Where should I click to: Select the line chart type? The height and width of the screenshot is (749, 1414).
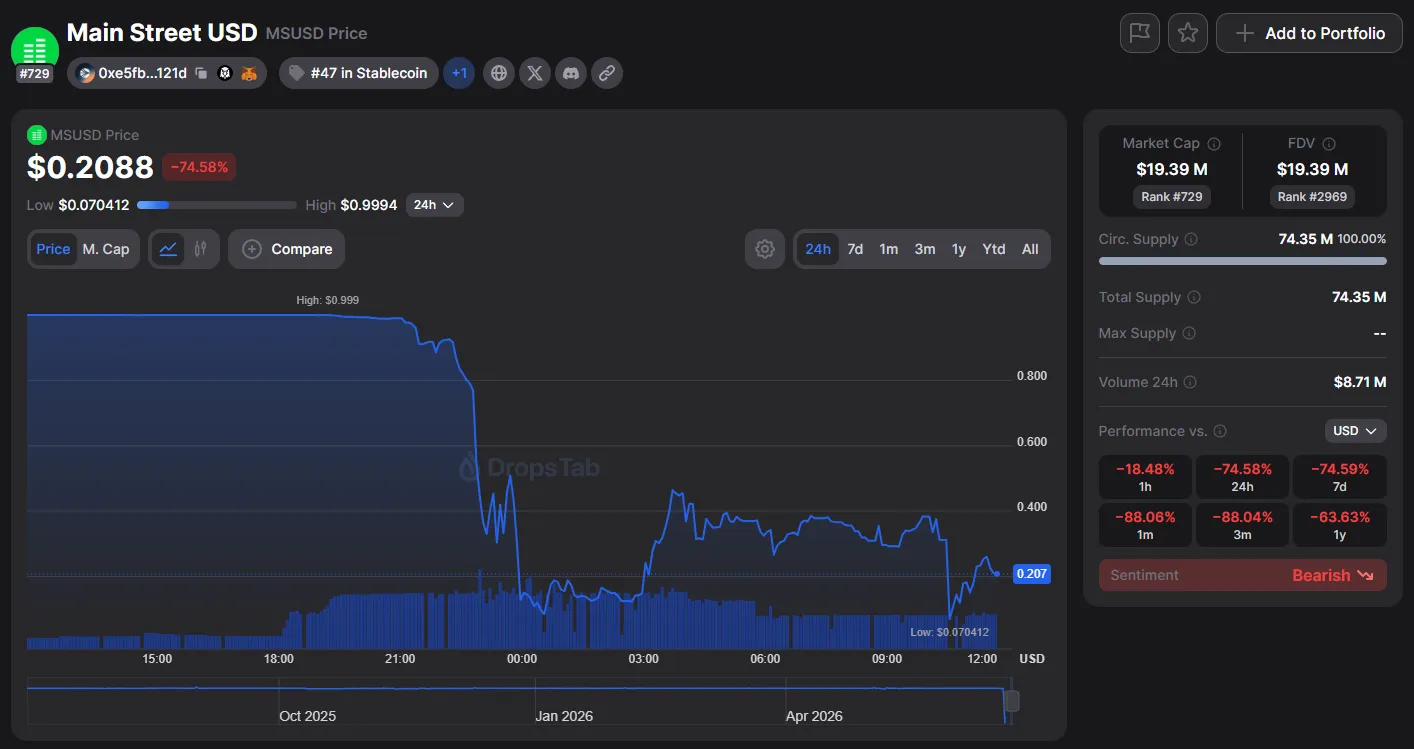(169, 249)
